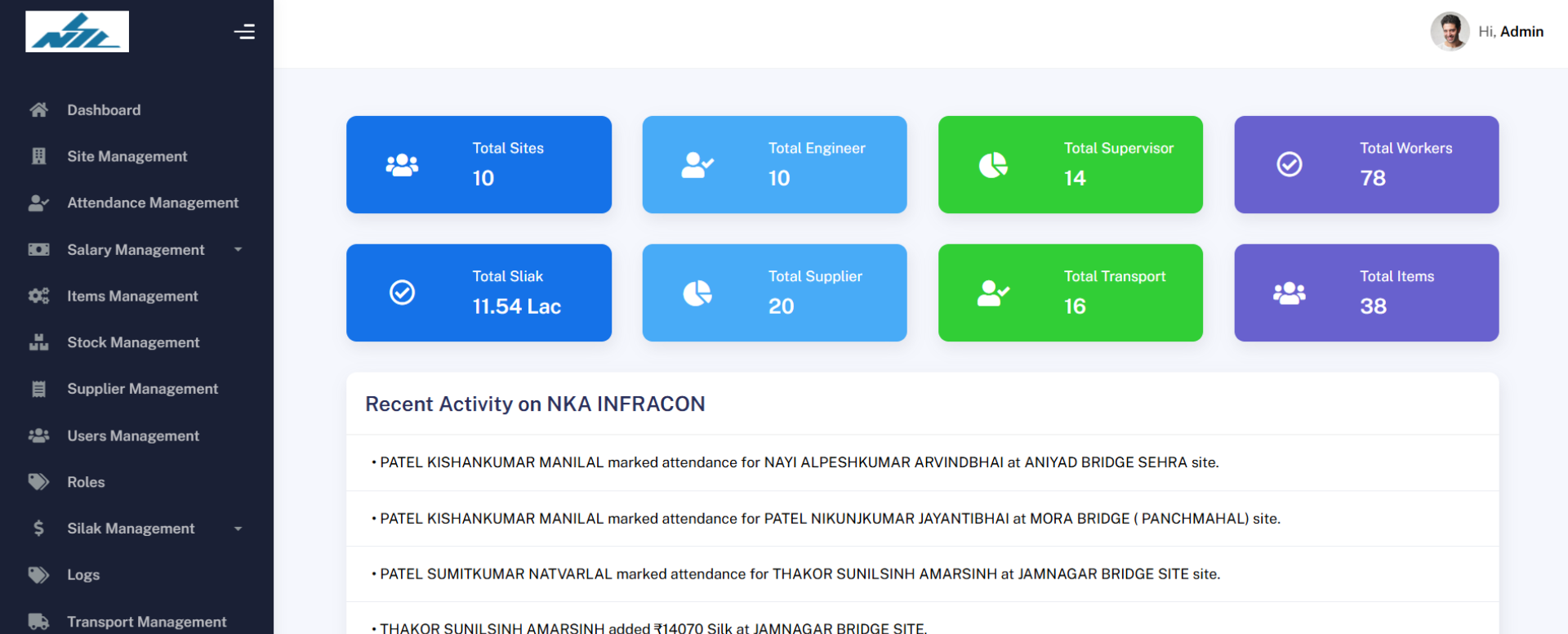This screenshot has height=634, width=1568.
Task: Click the Logs tag icon
Action: [38, 575]
